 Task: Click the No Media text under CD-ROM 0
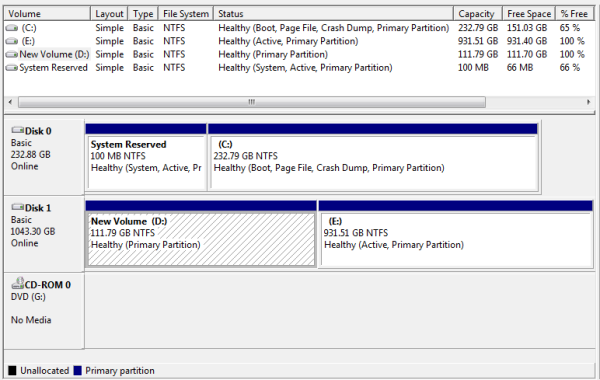(31, 320)
